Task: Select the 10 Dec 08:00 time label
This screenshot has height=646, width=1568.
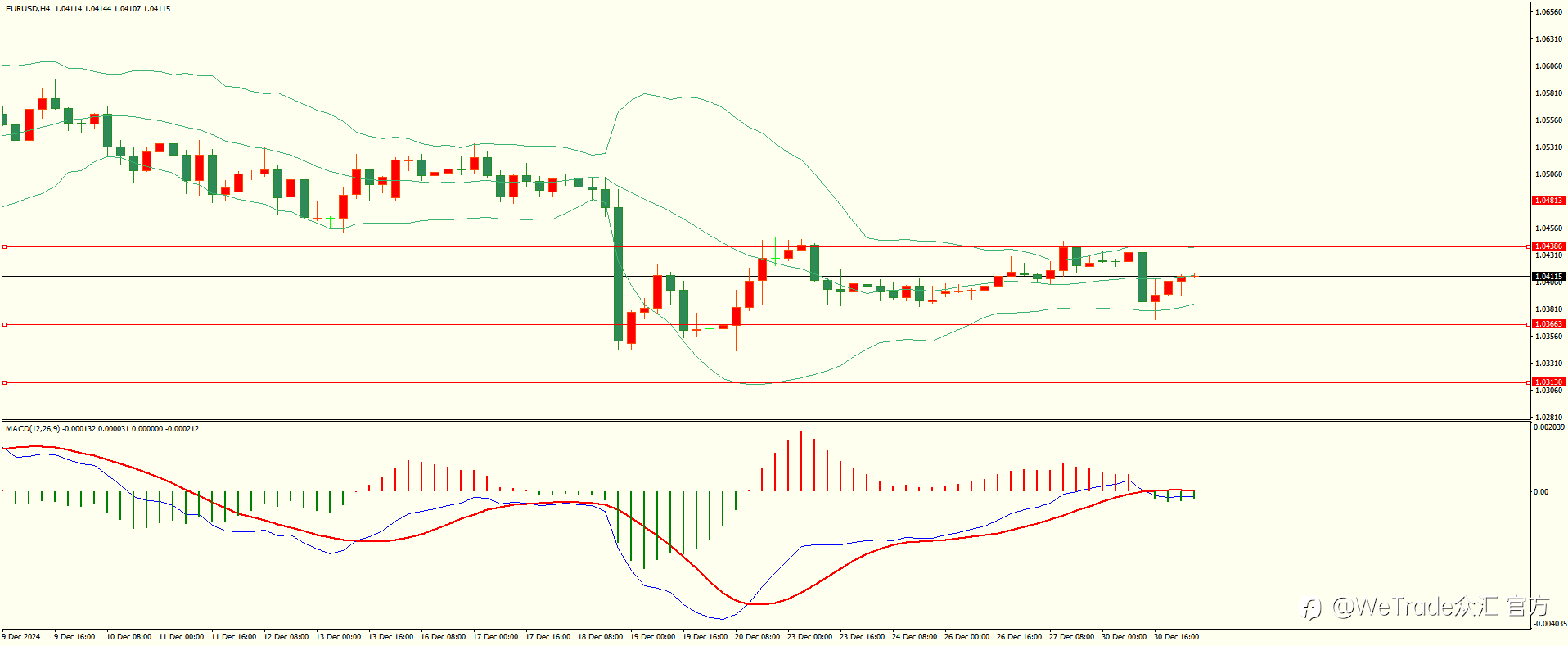Action: [128, 637]
